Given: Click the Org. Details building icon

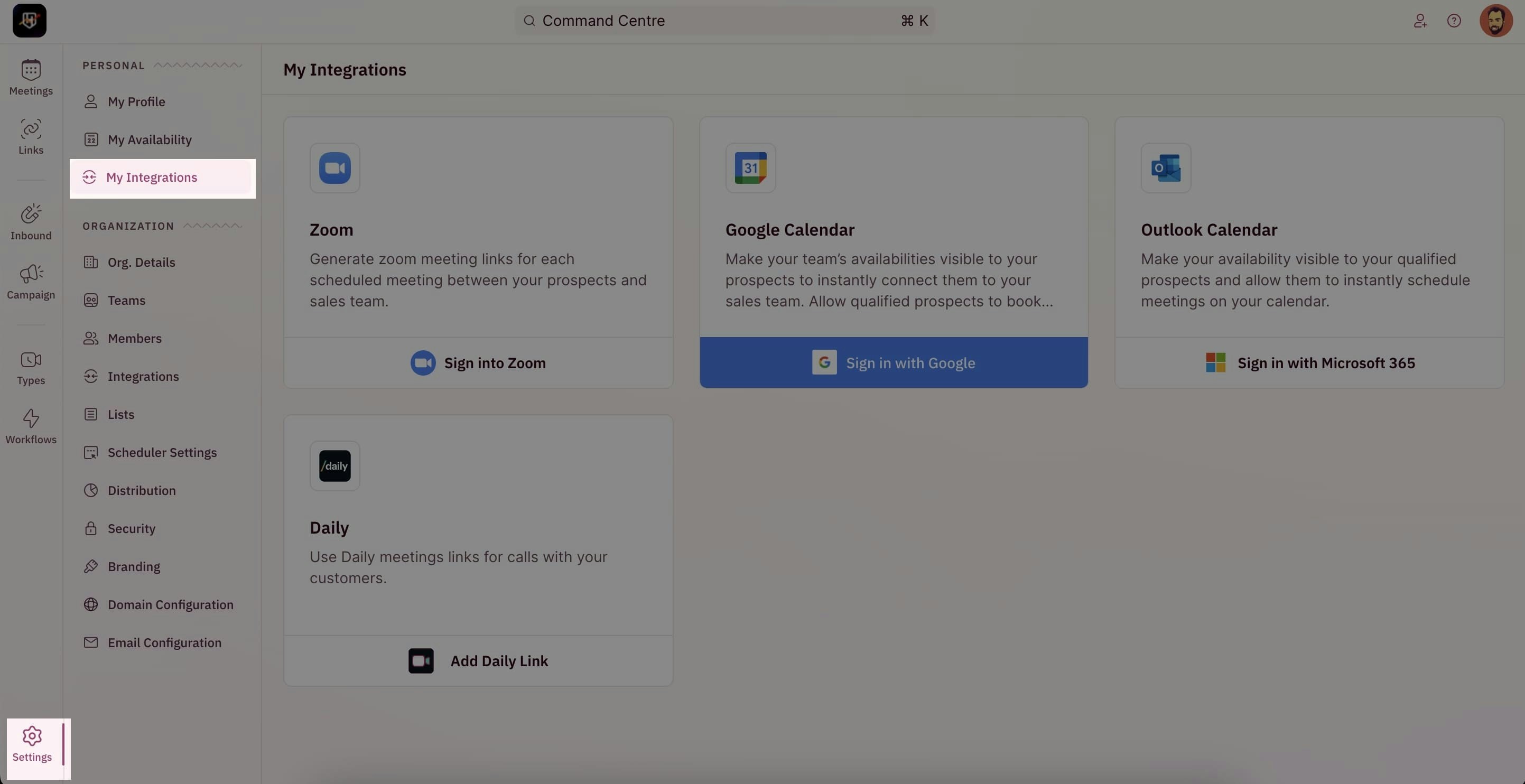Looking at the screenshot, I should (90, 262).
